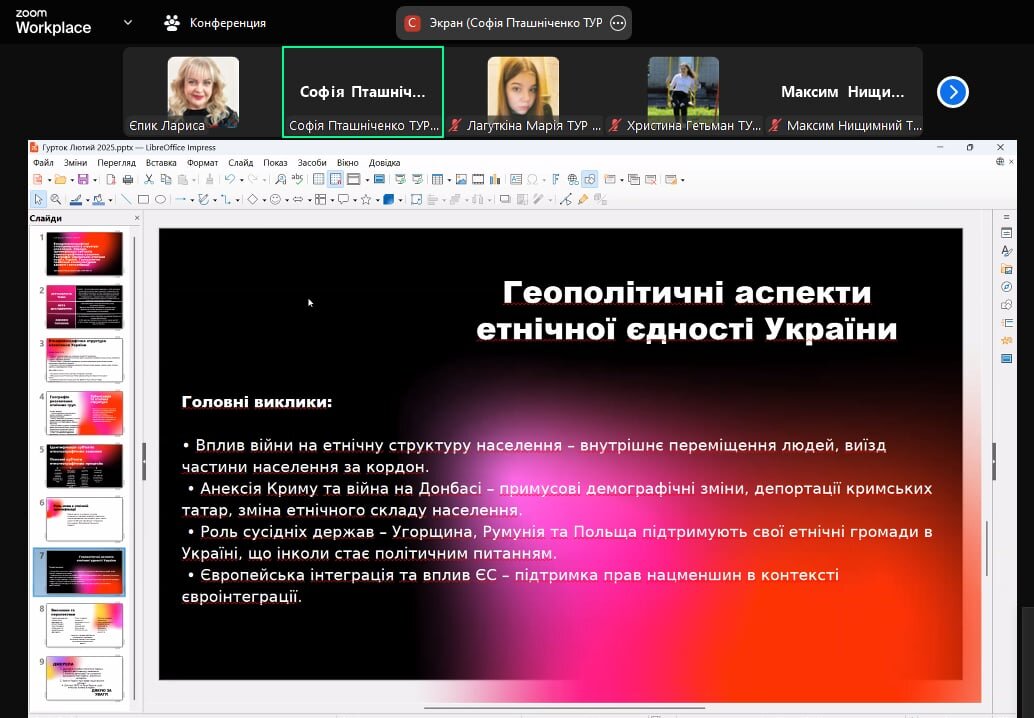Viewport: 1034px width, 718px height.
Task: Click the Print icon in Impress toolbar
Action: [128, 180]
